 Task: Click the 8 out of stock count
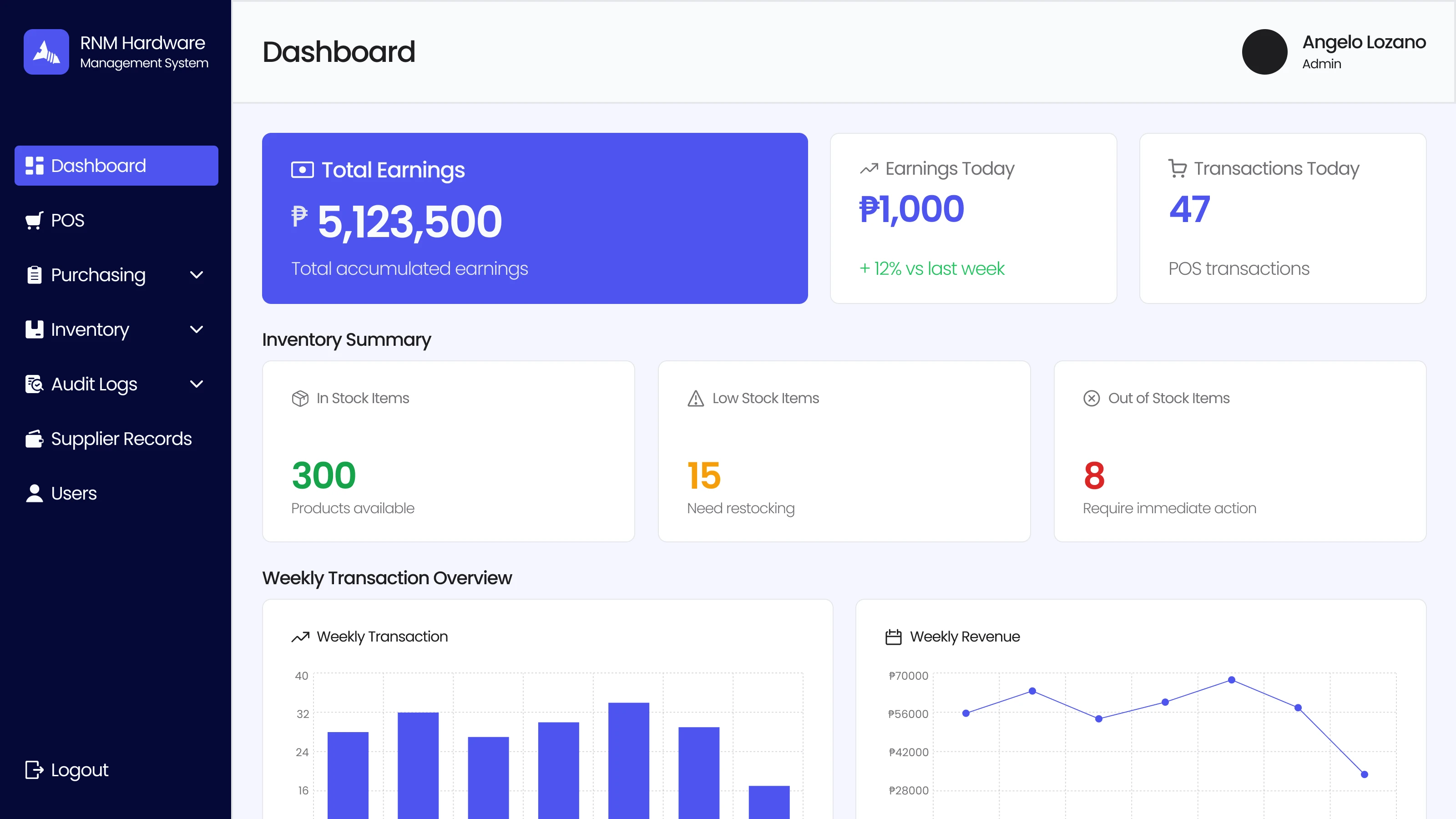click(x=1094, y=475)
